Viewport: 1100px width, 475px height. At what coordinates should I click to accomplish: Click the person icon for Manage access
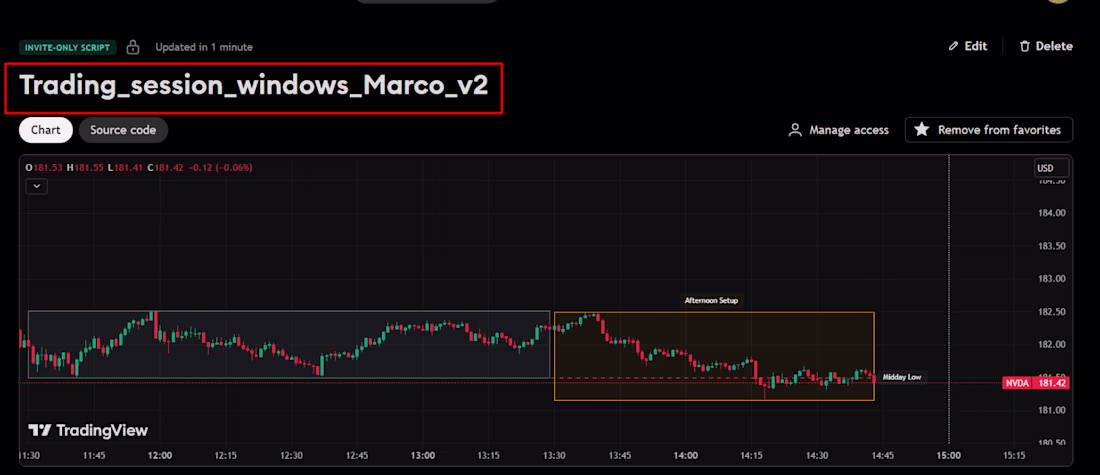[x=795, y=130]
